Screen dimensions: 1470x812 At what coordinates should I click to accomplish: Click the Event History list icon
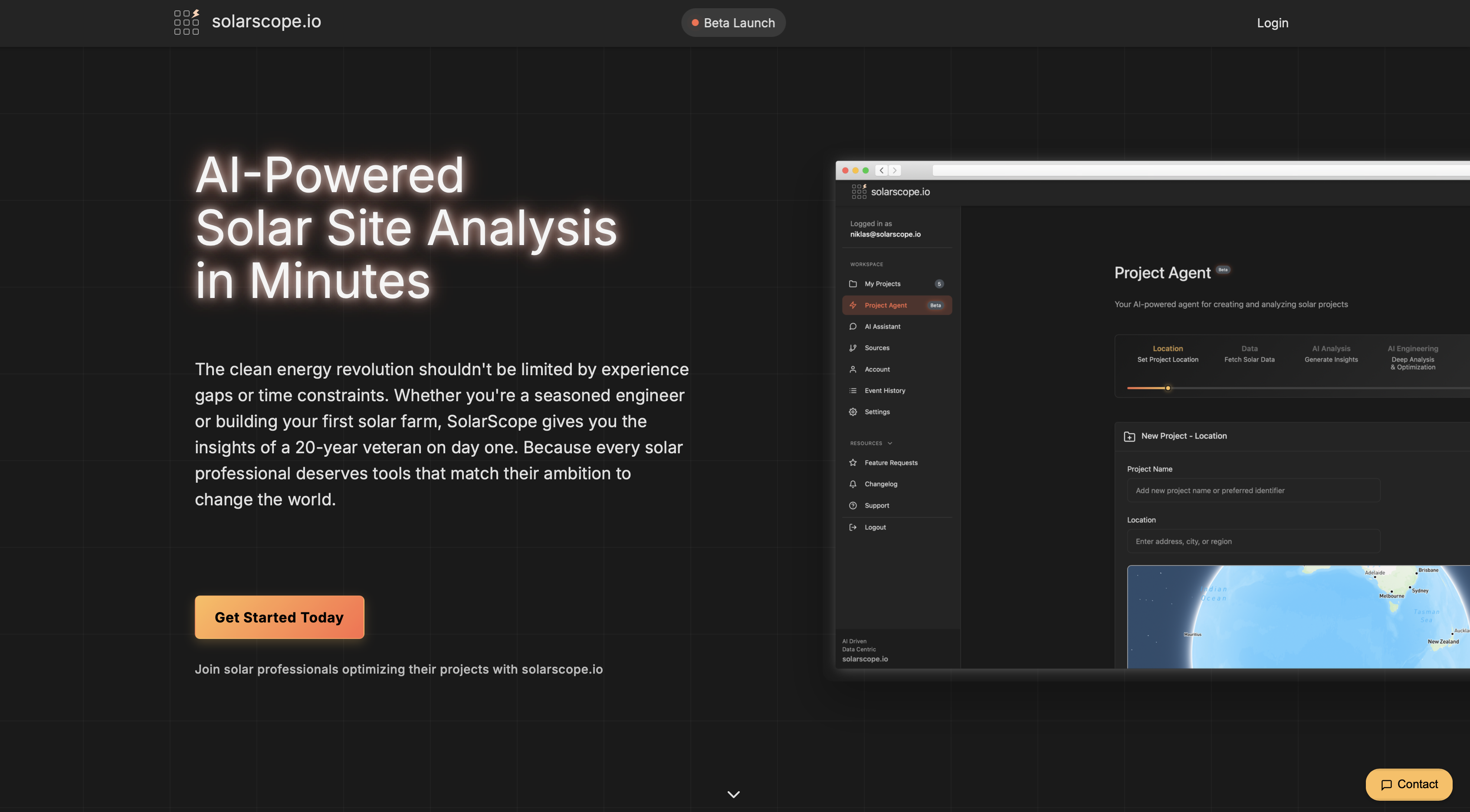click(853, 390)
